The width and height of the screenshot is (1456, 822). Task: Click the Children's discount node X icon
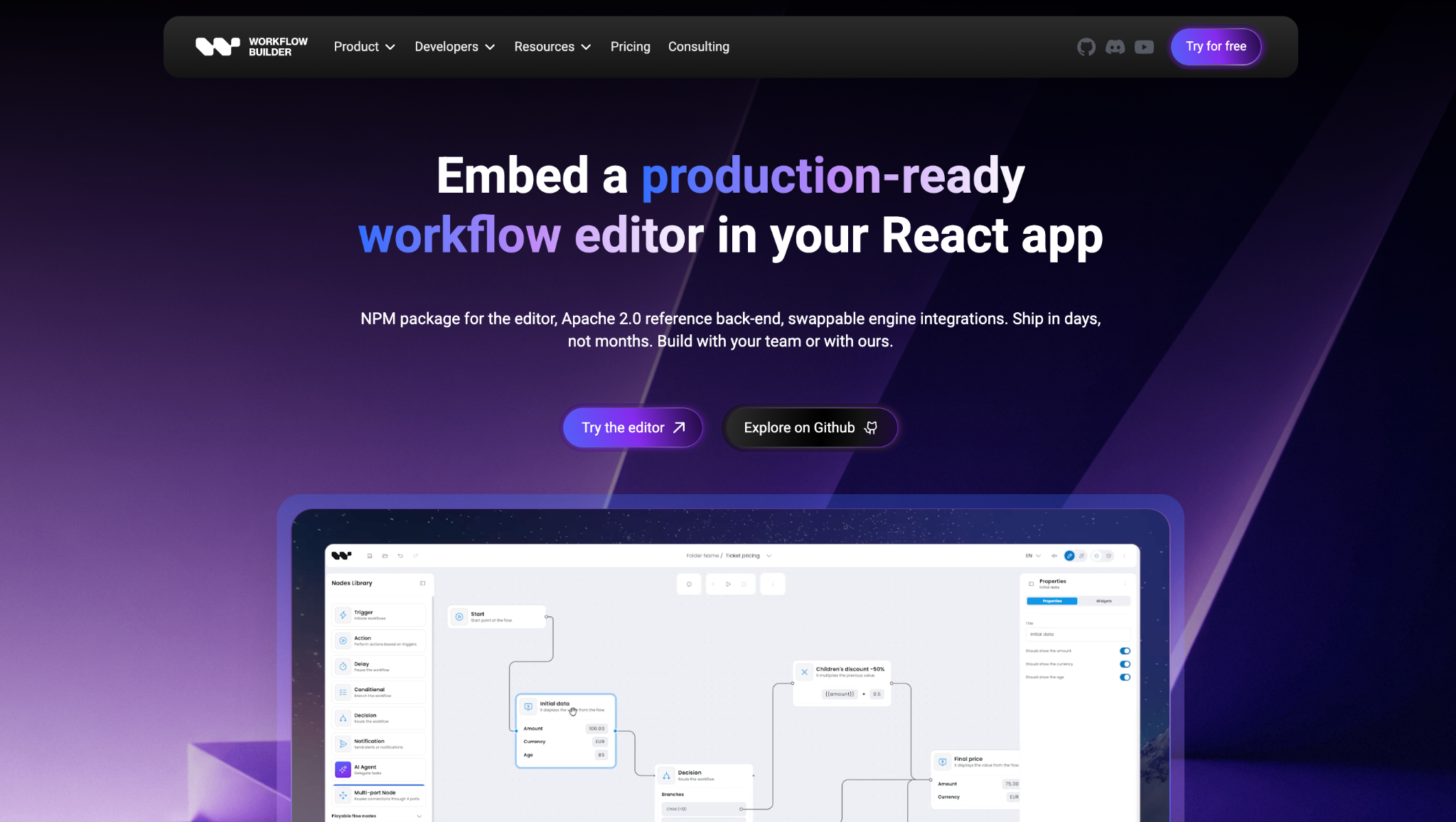click(x=805, y=672)
